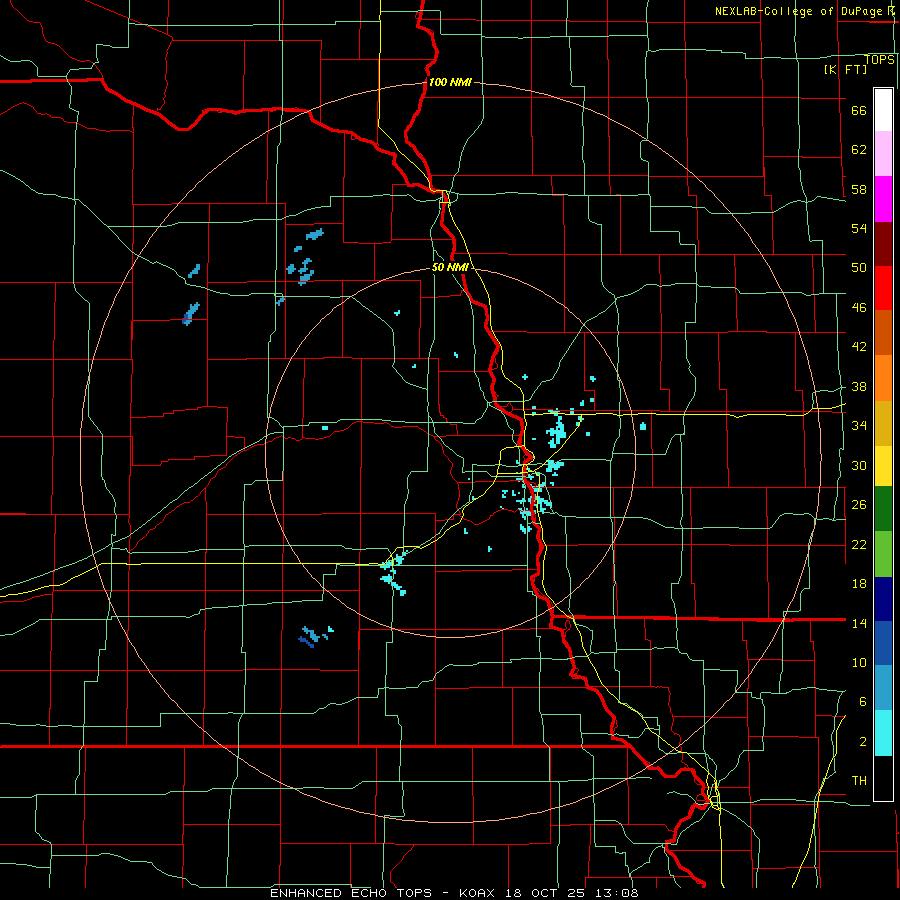Click the '30' legend value
The width and height of the screenshot is (900, 900).
pos(859,465)
